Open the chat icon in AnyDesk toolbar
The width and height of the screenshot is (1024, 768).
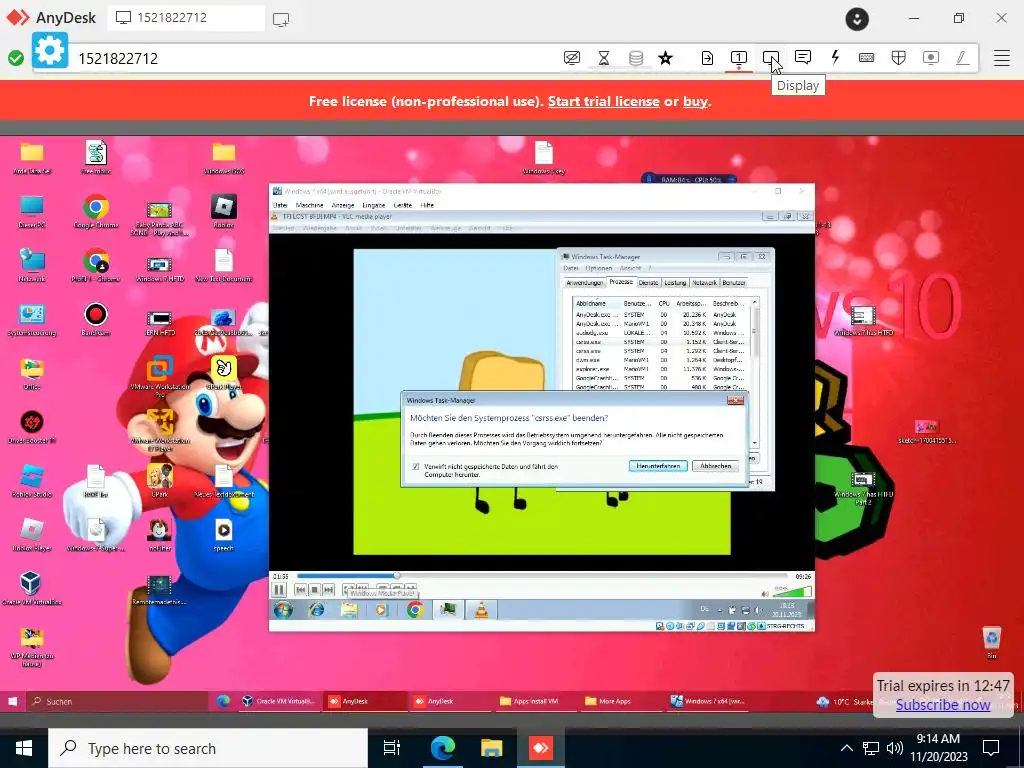(x=803, y=57)
